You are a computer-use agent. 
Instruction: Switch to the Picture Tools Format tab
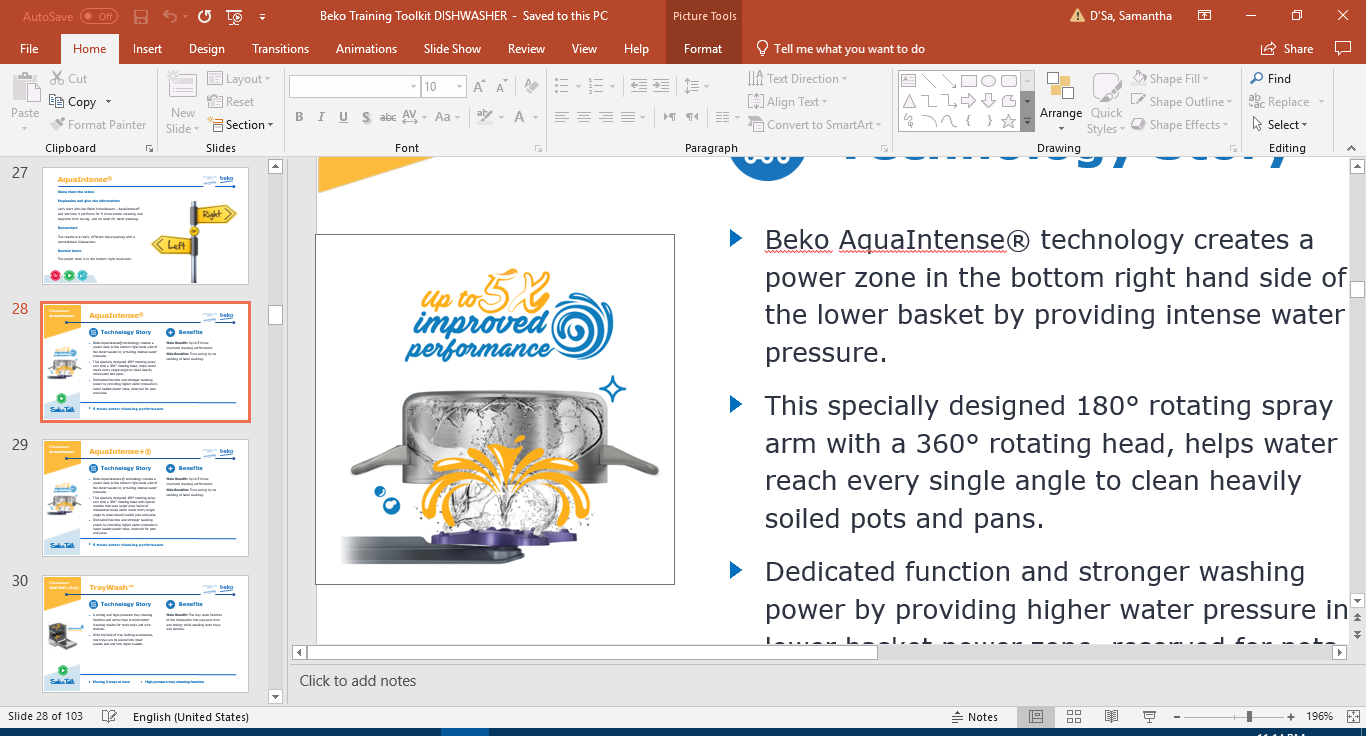point(703,49)
